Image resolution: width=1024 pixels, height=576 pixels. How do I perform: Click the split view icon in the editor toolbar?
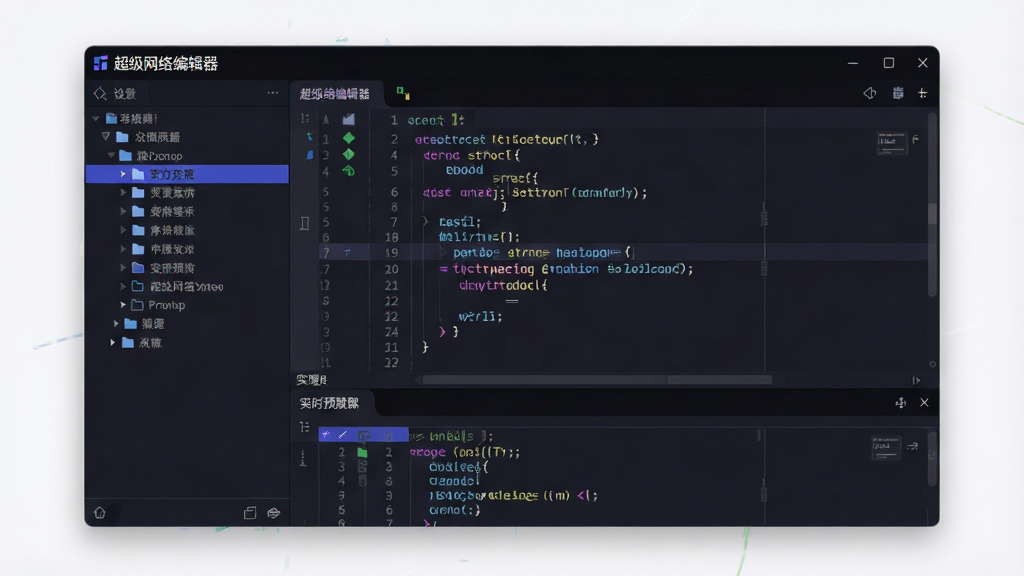tap(870, 93)
